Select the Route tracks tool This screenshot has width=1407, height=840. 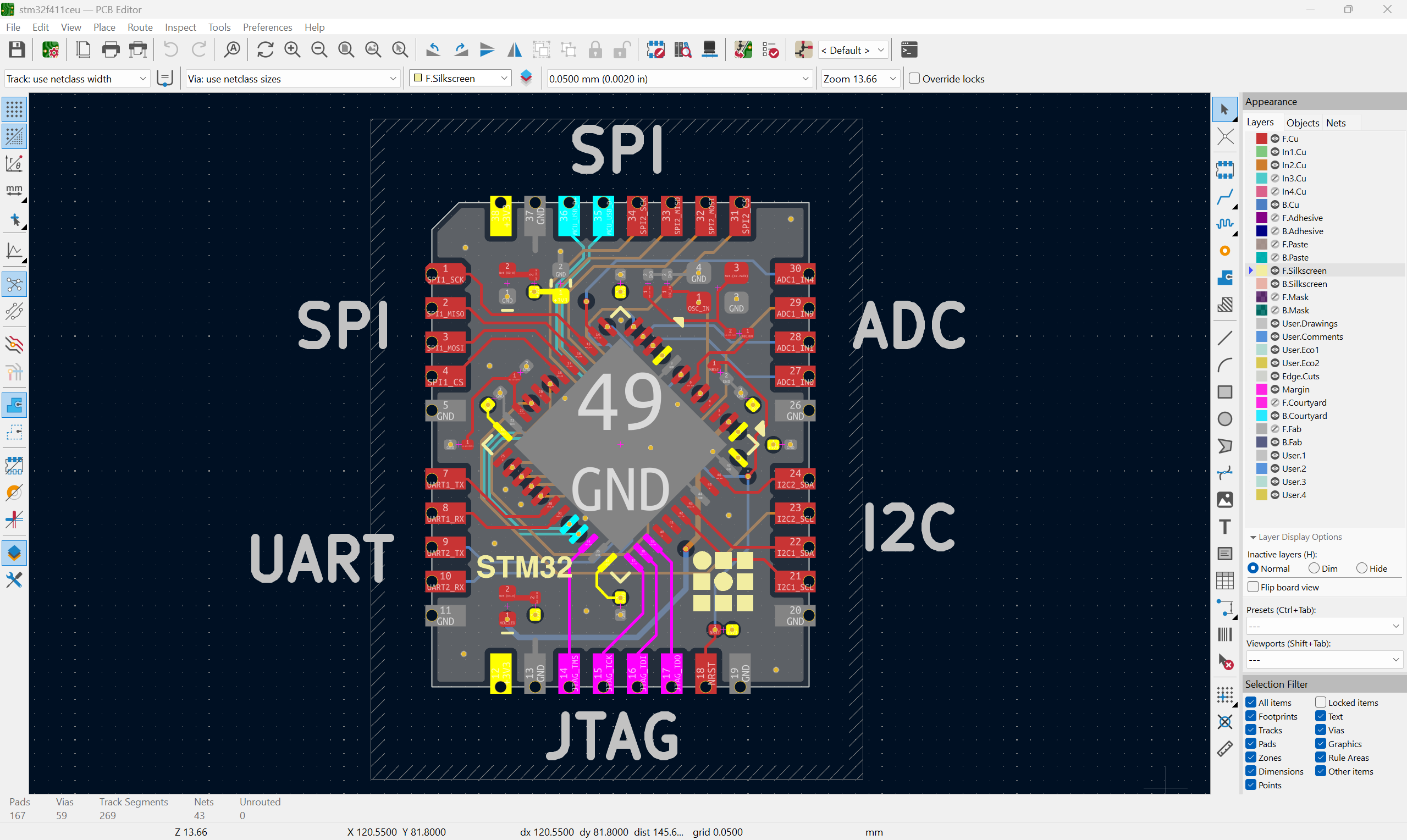(1225, 197)
